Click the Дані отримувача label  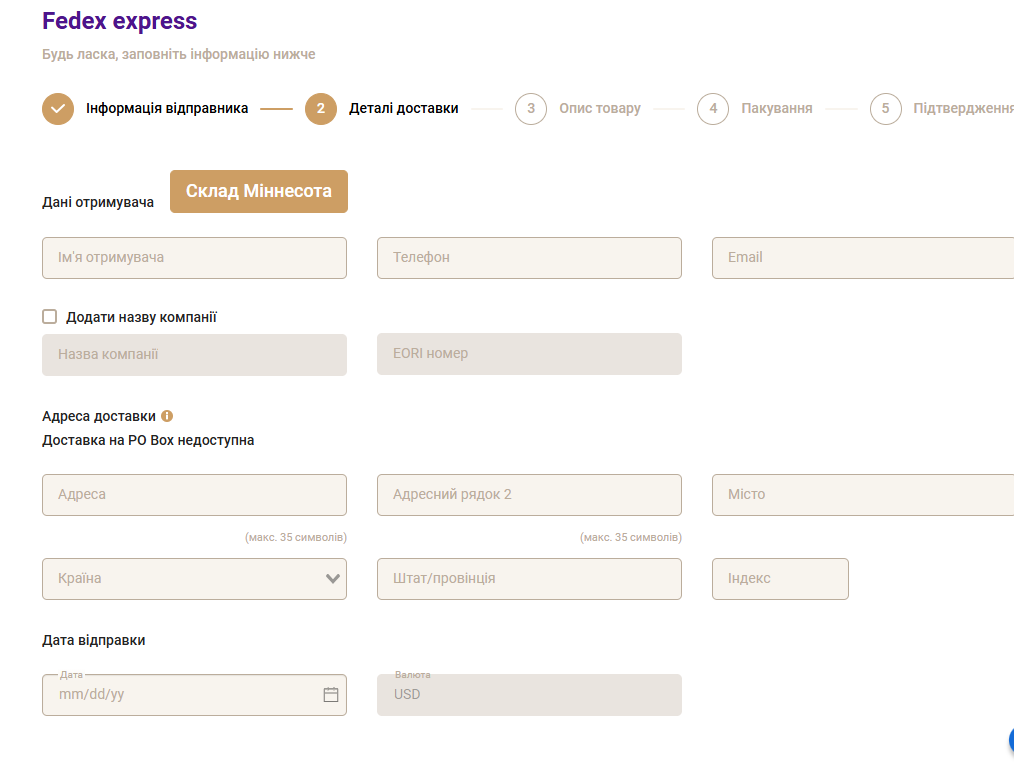(x=98, y=202)
